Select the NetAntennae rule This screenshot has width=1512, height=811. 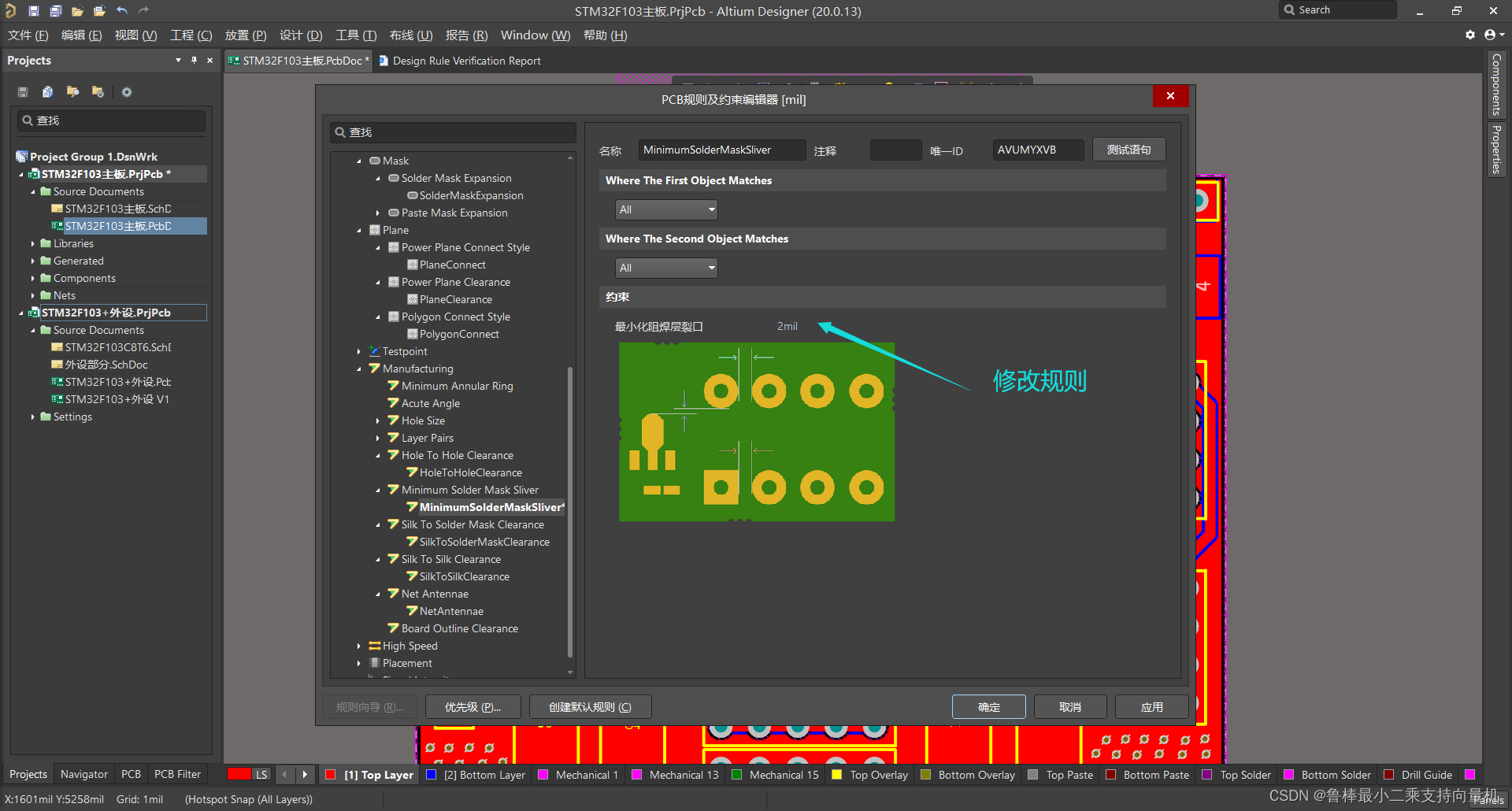tap(451, 611)
